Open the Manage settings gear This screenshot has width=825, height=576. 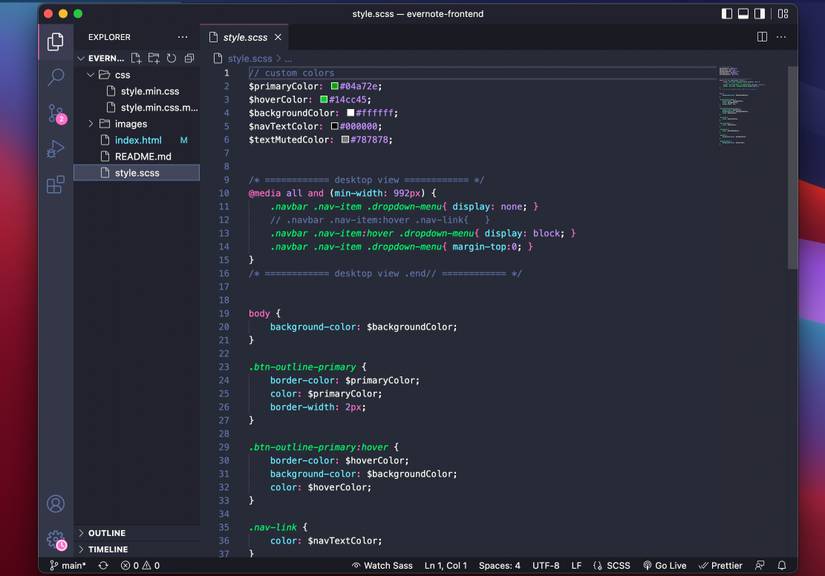pos(55,540)
